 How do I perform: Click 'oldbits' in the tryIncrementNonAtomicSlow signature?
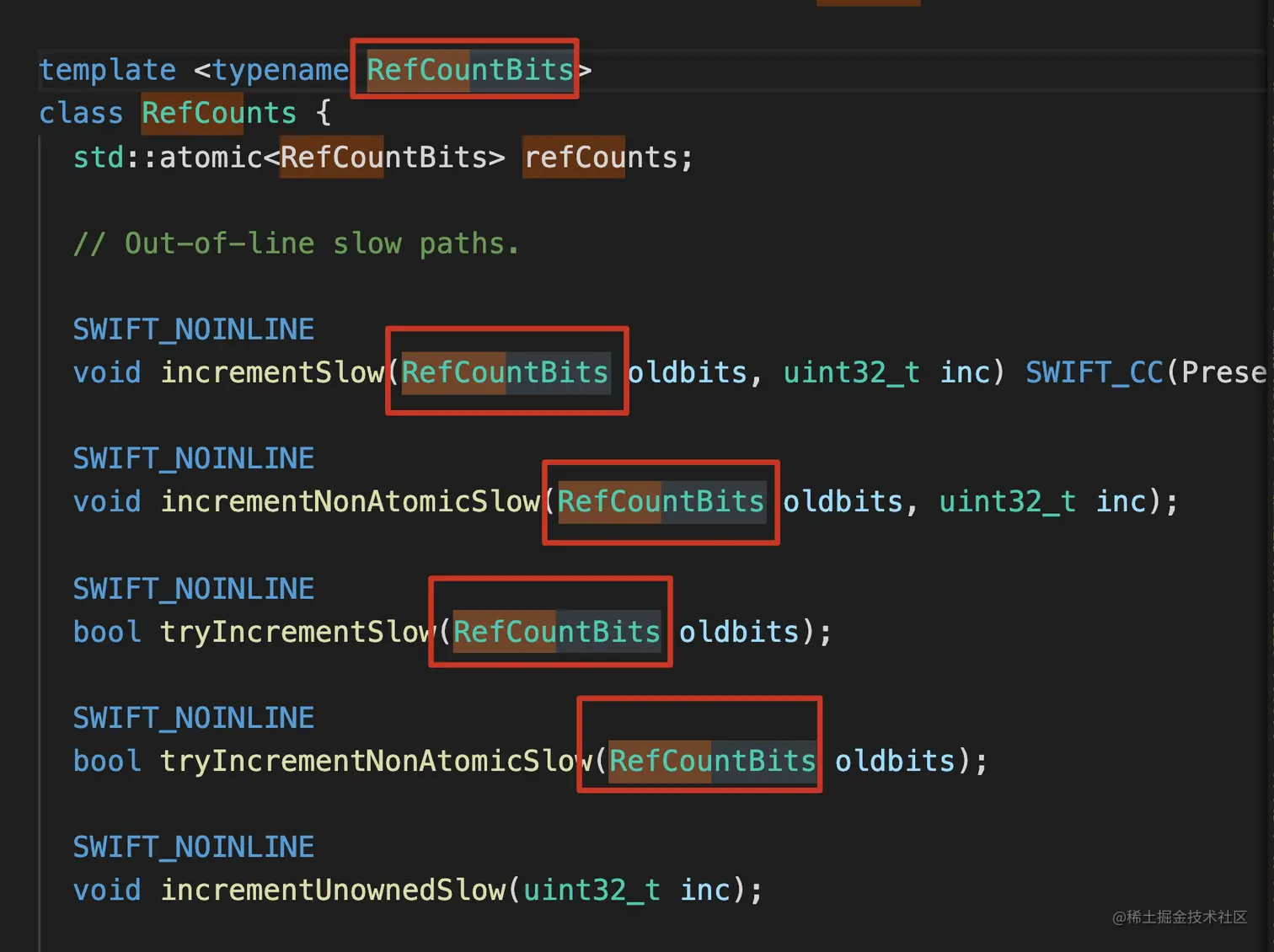(x=895, y=762)
